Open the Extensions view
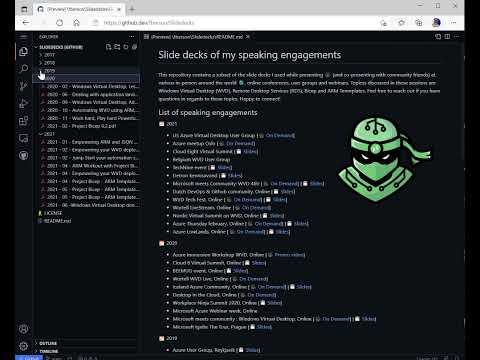Viewport: 480px width, 360px height. click(x=23, y=121)
